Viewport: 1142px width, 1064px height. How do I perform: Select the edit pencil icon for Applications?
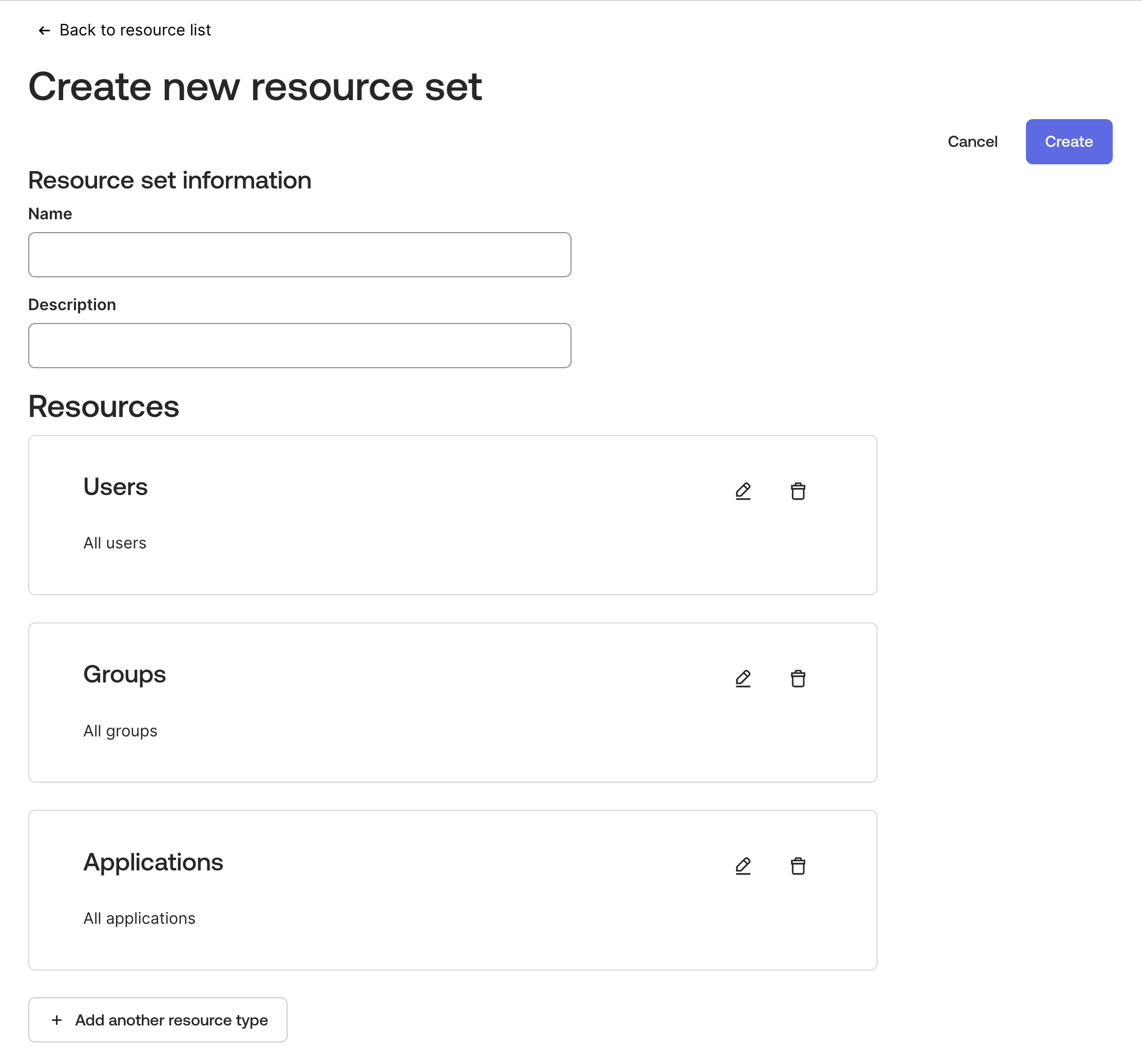pyautogui.click(x=743, y=866)
